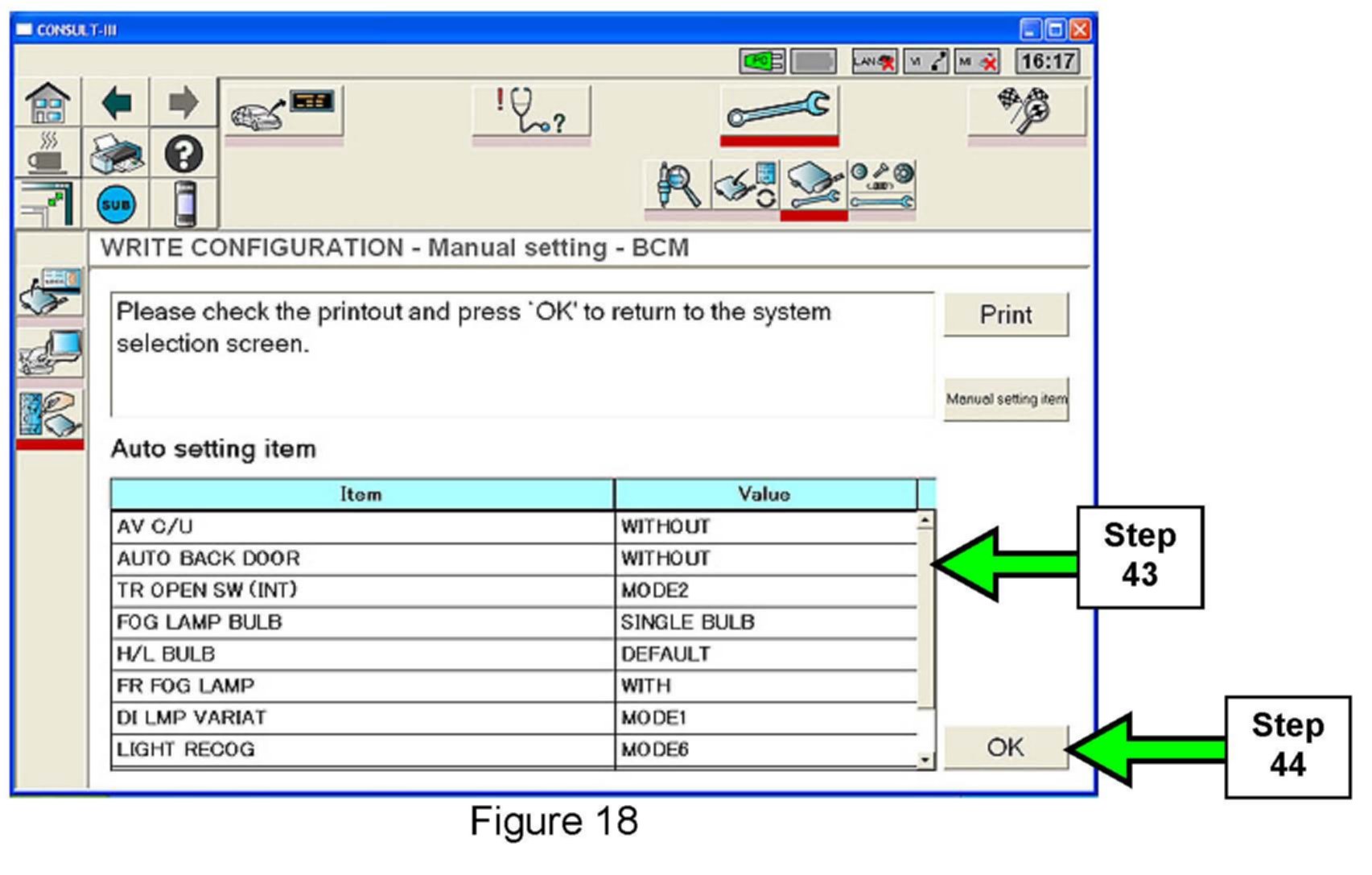Go back with the left arrow
Viewport: 1372px width, 875px height.
point(117,103)
